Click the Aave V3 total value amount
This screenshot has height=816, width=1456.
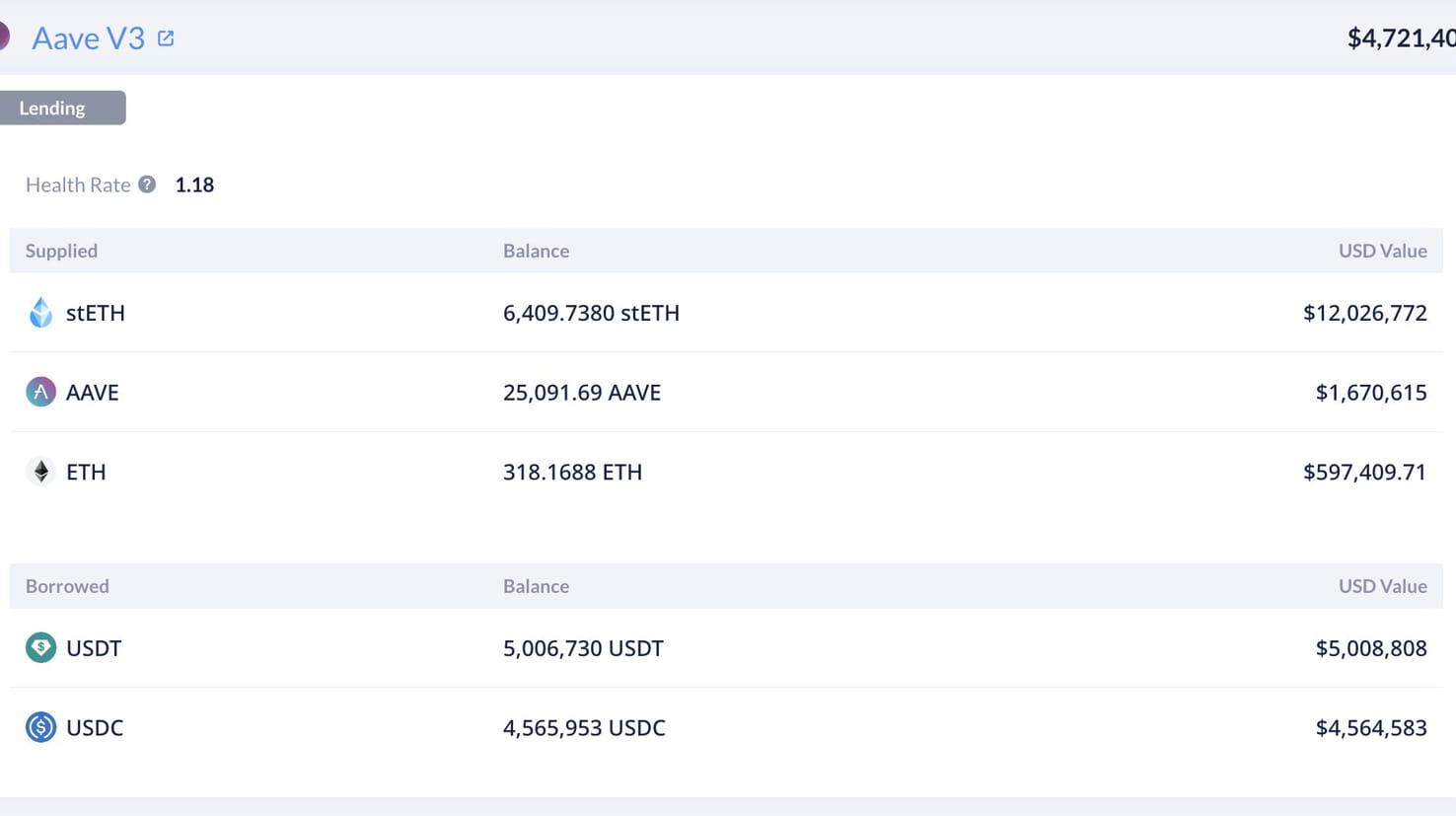(1401, 38)
